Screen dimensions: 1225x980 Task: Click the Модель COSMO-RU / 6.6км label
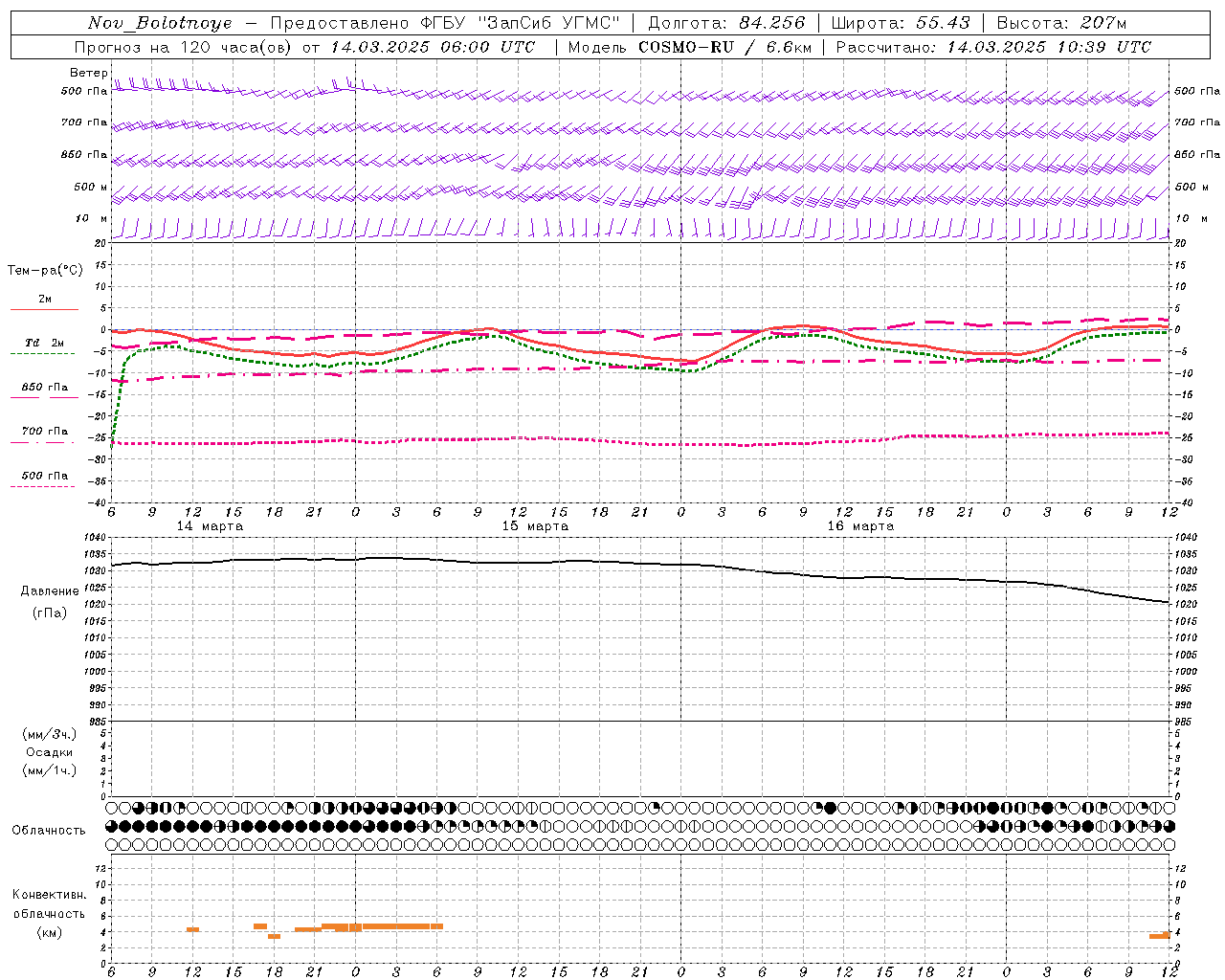click(x=689, y=47)
